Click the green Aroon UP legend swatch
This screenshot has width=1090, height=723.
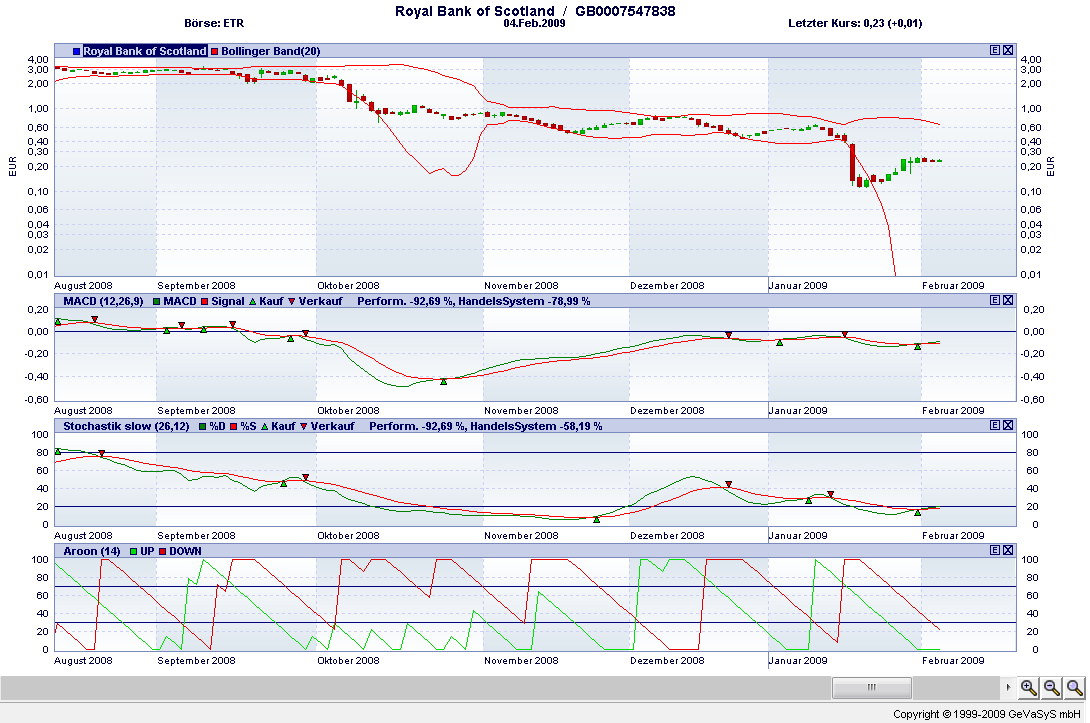(133, 551)
